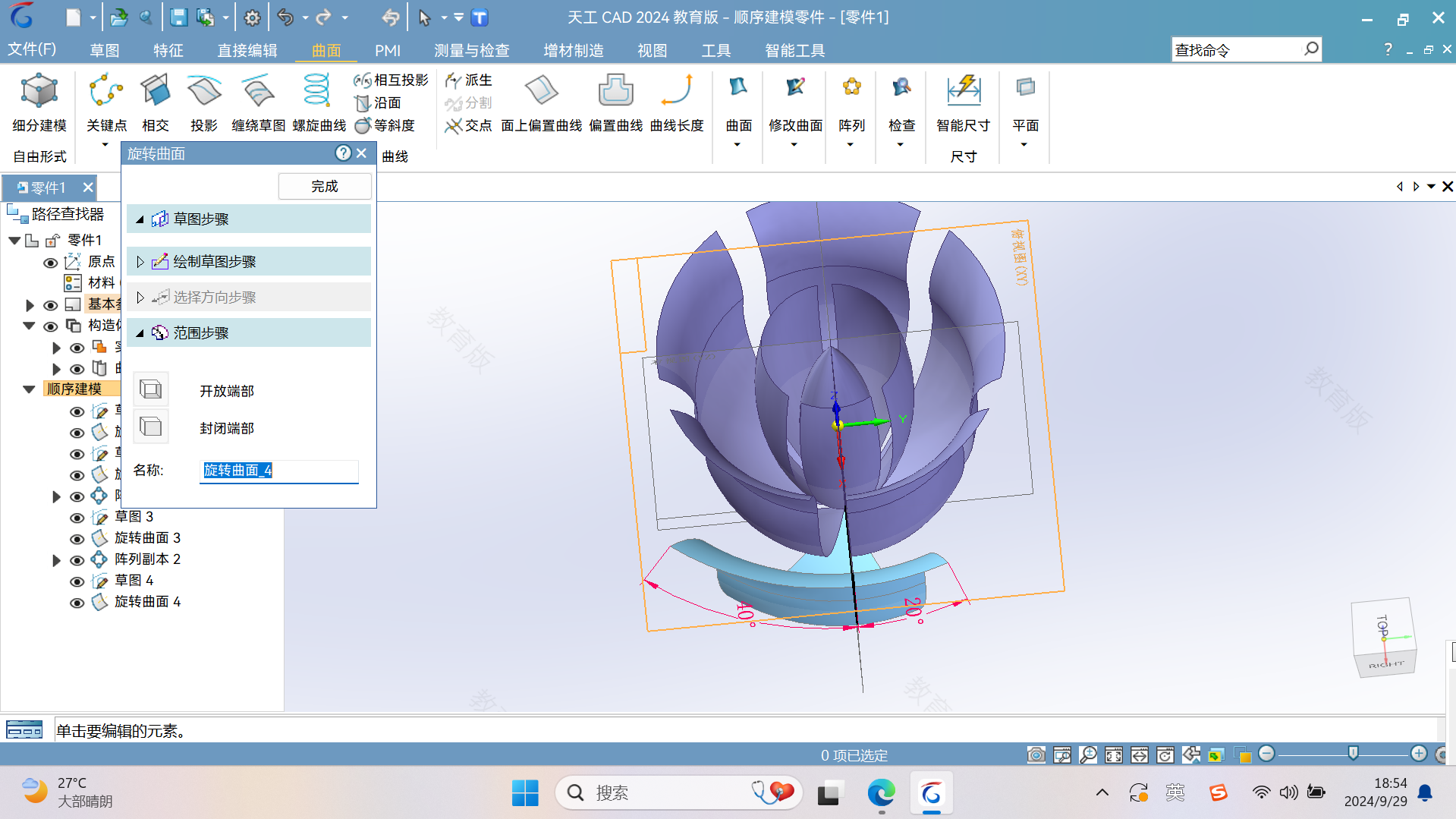
Task: Click the 阵列 pattern tool icon
Action: [851, 88]
